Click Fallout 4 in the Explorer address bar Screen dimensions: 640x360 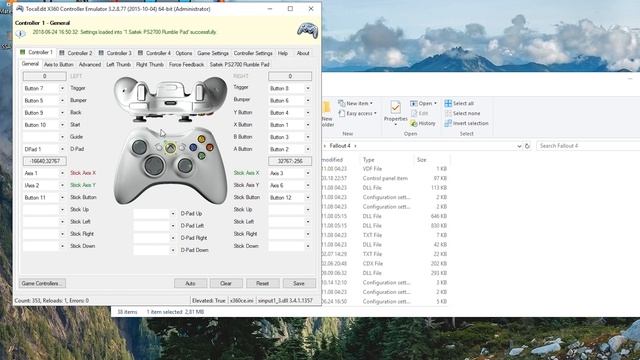point(340,146)
